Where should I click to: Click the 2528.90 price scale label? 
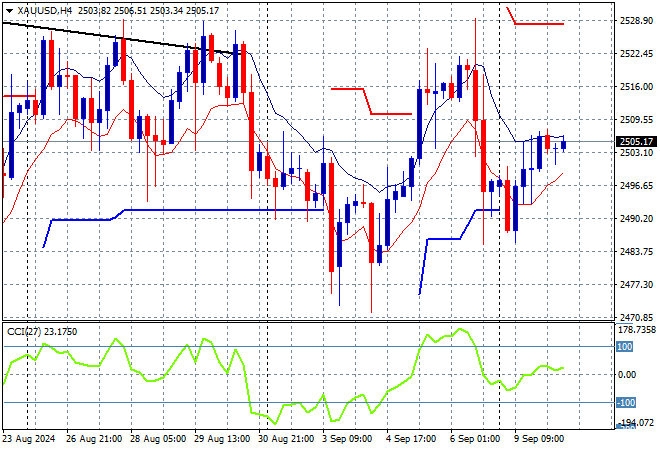[636, 21]
